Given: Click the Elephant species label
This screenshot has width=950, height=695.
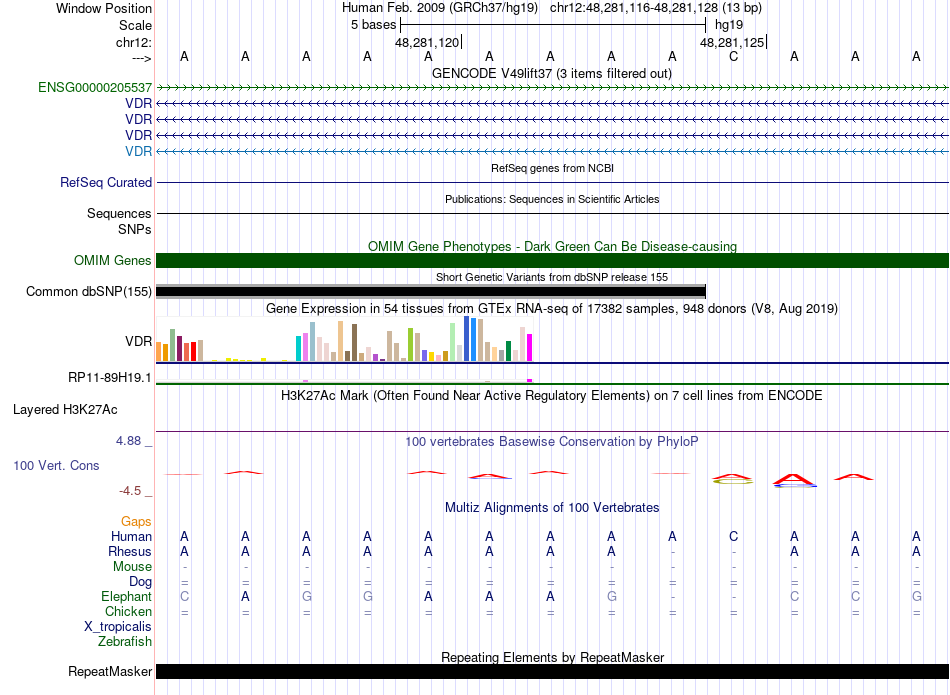Looking at the screenshot, I should pyautogui.click(x=126, y=597).
